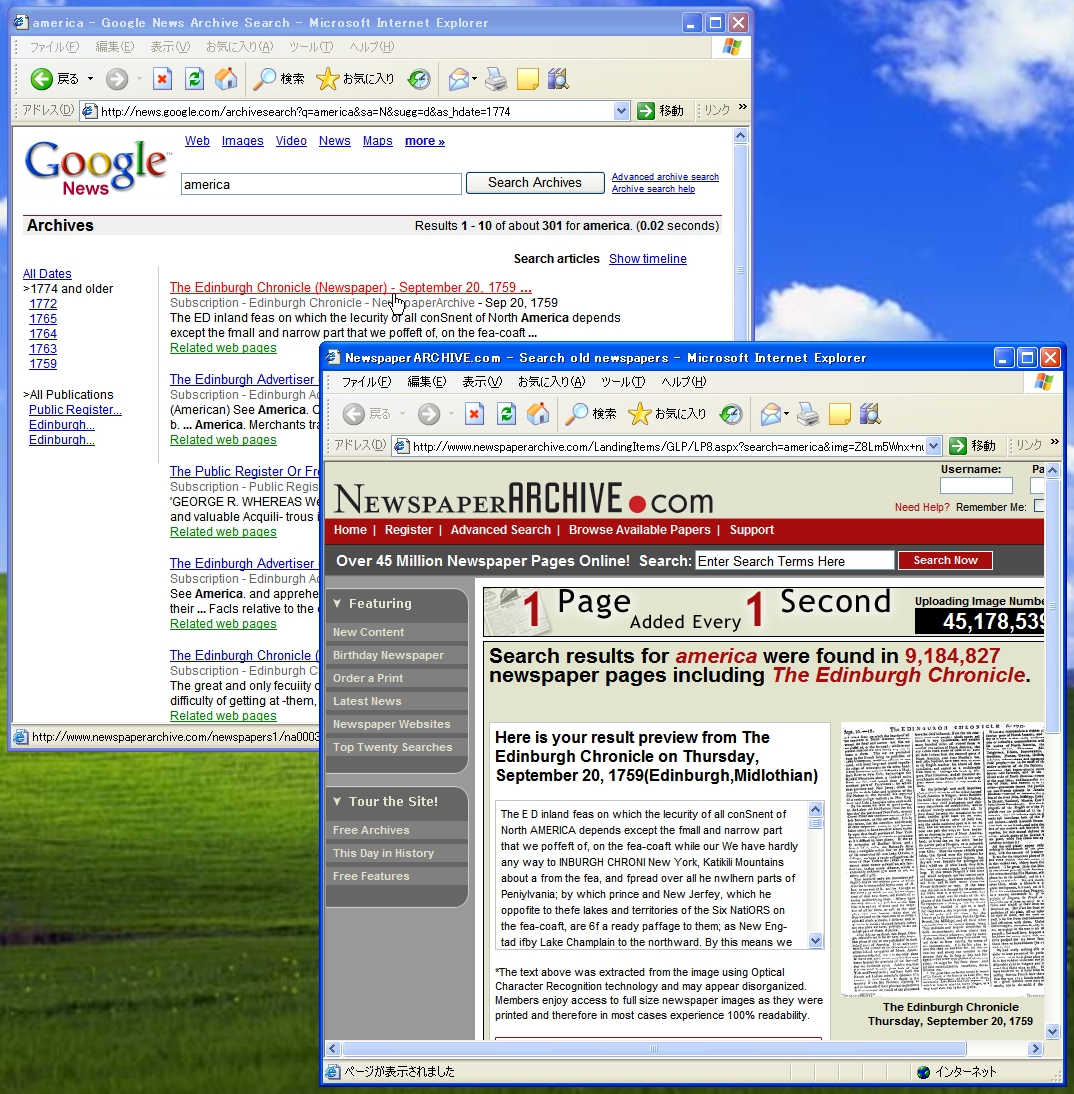
Task: Open 1772 date filter link
Action: 43,304
